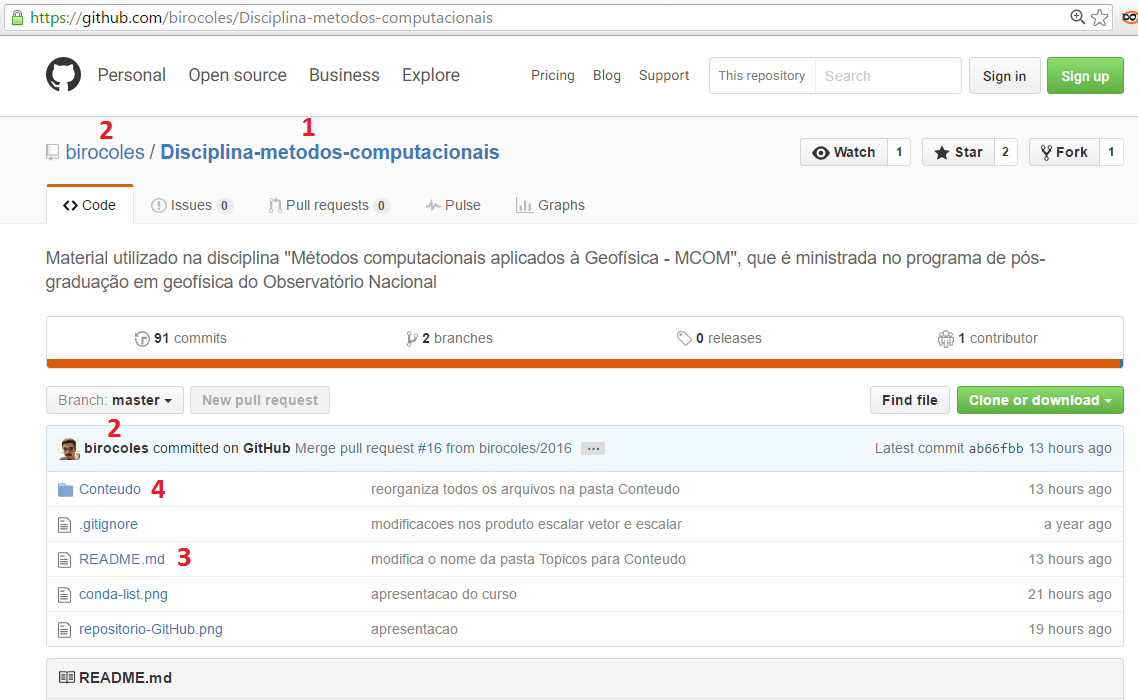Open the Disciplina-metodos-computacionais repository link
The width and height of the screenshot is (1138, 700).
329,152
